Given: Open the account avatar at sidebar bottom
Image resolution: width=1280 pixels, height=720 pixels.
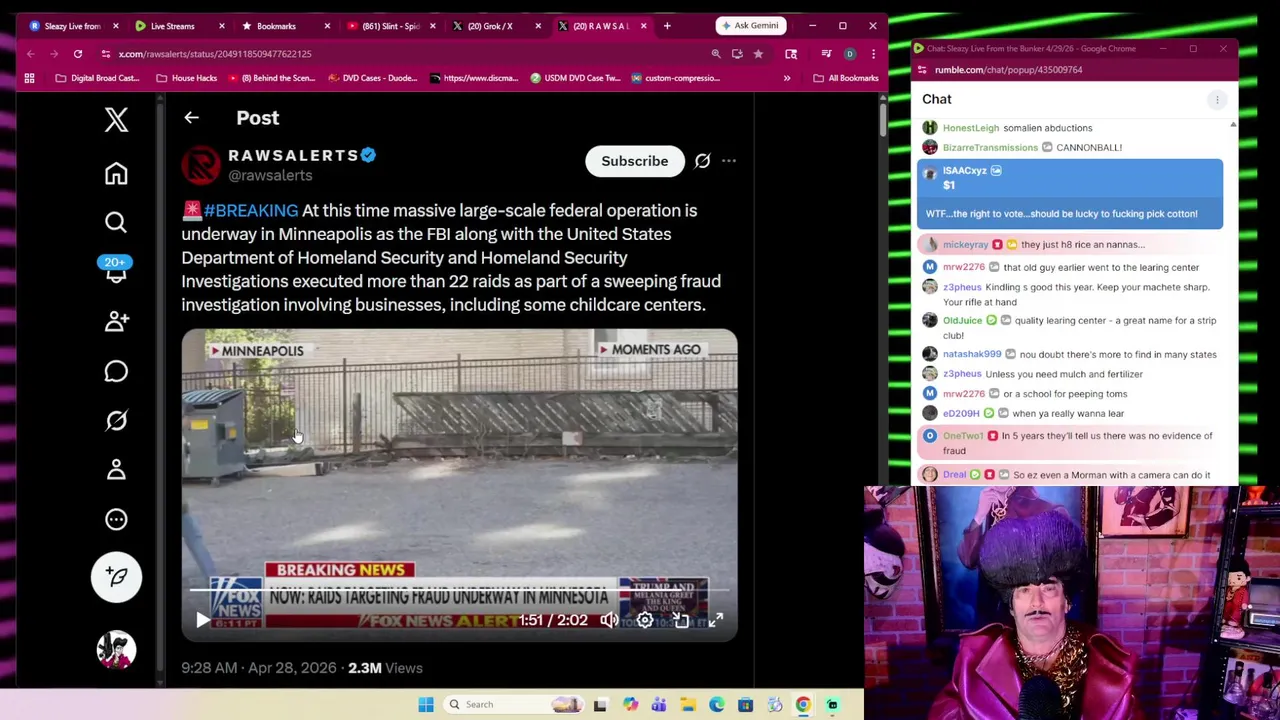Looking at the screenshot, I should (116, 650).
